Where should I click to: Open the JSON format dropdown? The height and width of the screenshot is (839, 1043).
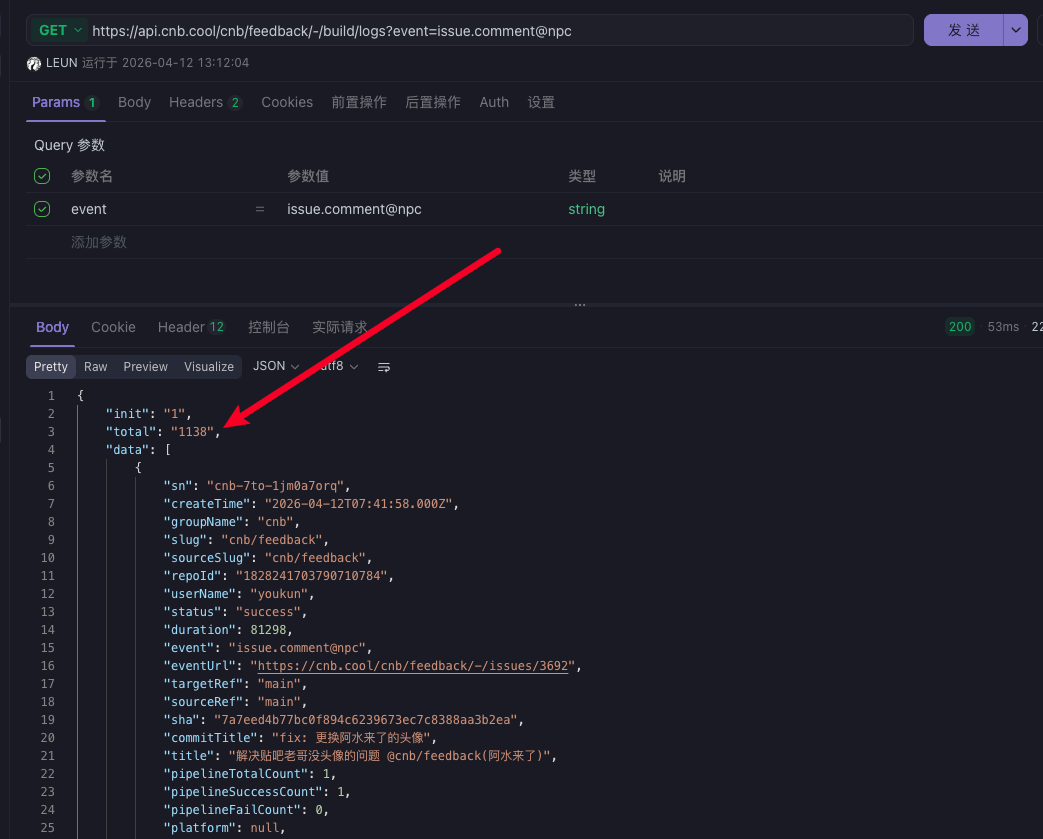(x=276, y=367)
